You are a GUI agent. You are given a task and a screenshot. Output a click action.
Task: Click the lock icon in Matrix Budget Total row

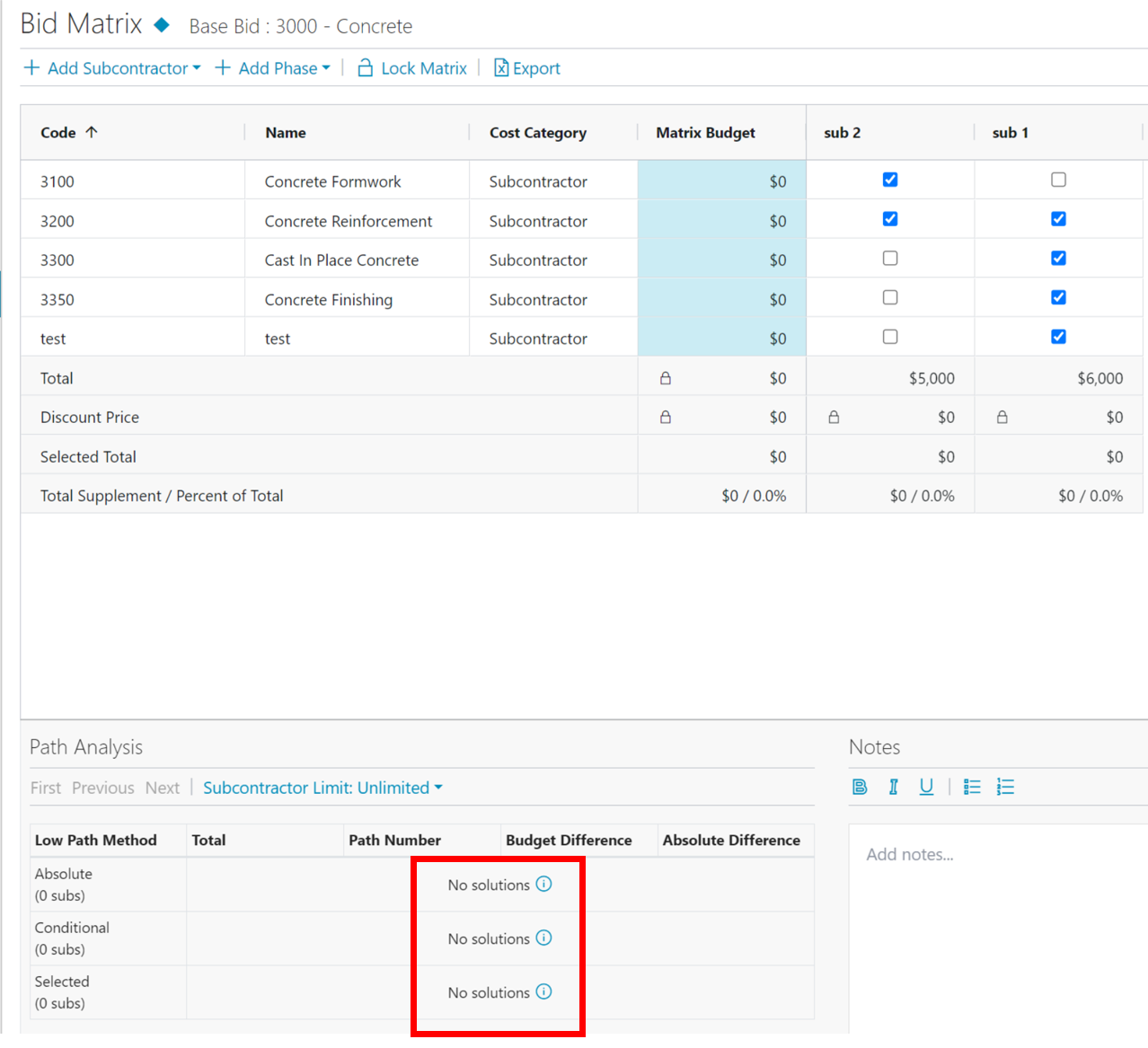coord(666,378)
